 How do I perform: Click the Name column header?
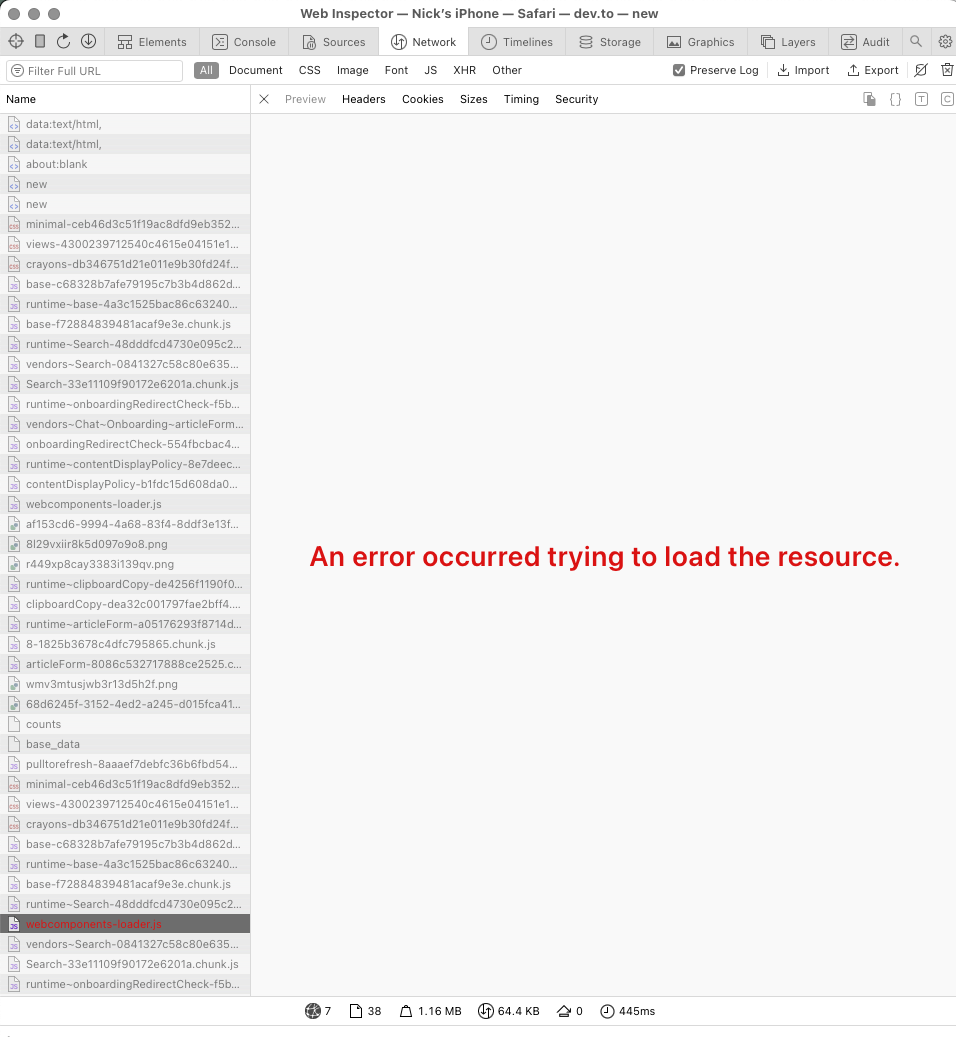pyautogui.click(x=125, y=99)
